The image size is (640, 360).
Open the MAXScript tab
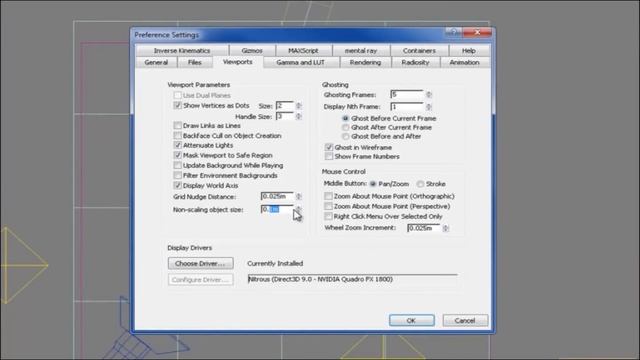click(303, 51)
